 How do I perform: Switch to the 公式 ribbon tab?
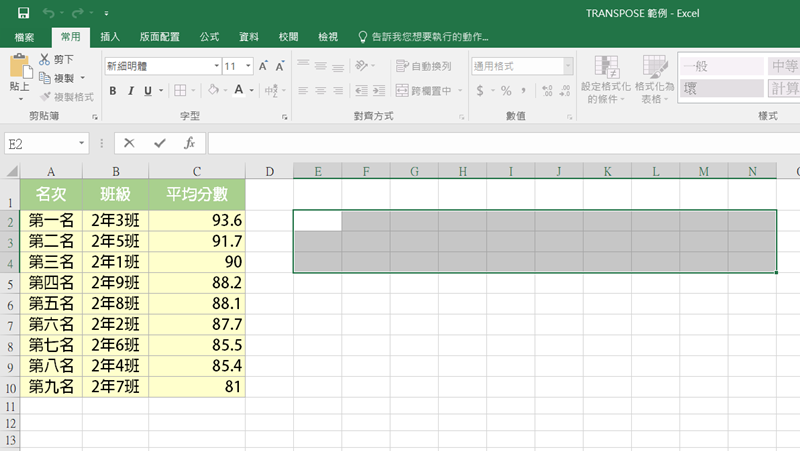[x=209, y=37]
